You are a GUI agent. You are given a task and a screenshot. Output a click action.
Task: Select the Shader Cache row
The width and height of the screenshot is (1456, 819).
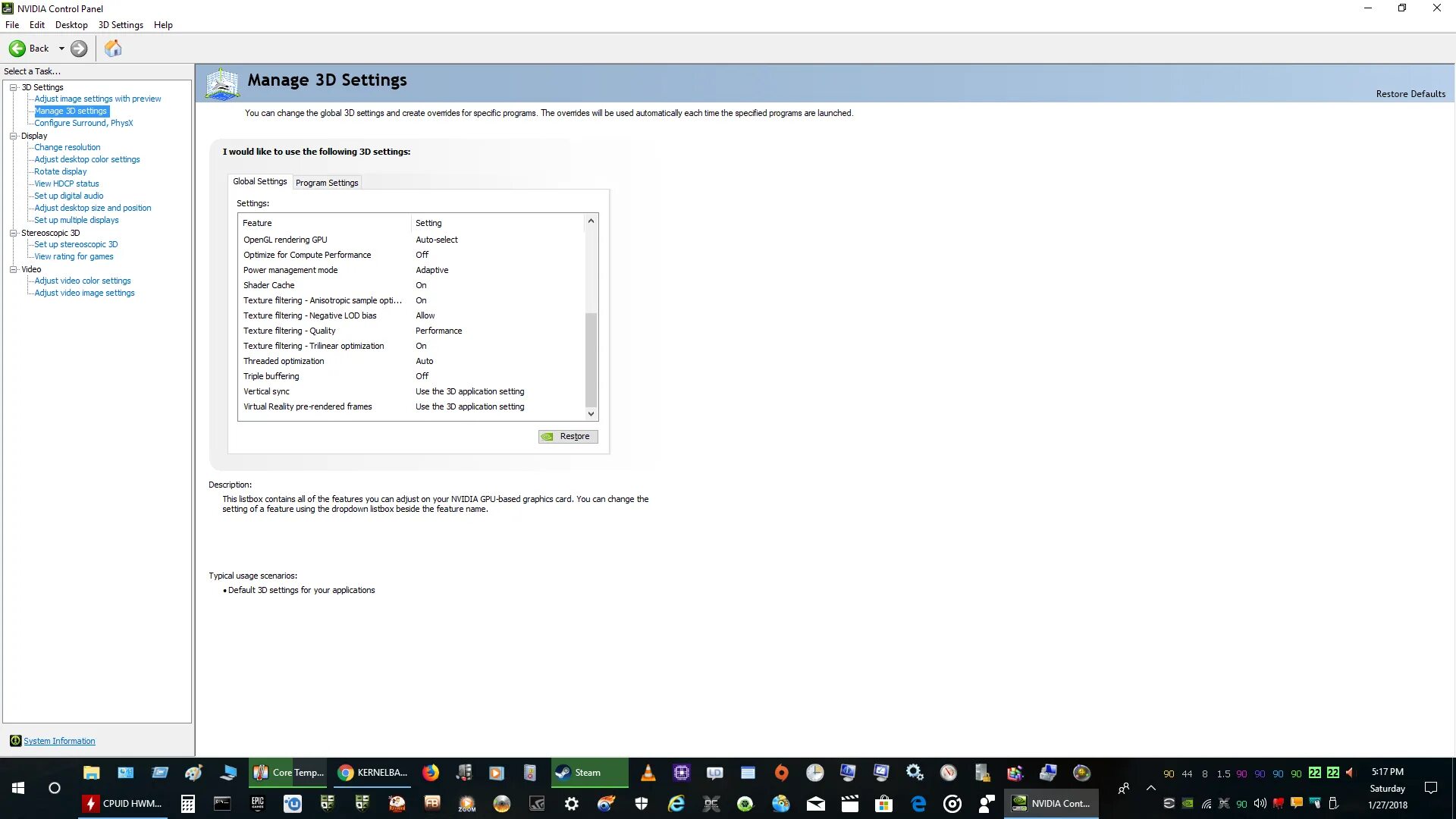click(412, 285)
